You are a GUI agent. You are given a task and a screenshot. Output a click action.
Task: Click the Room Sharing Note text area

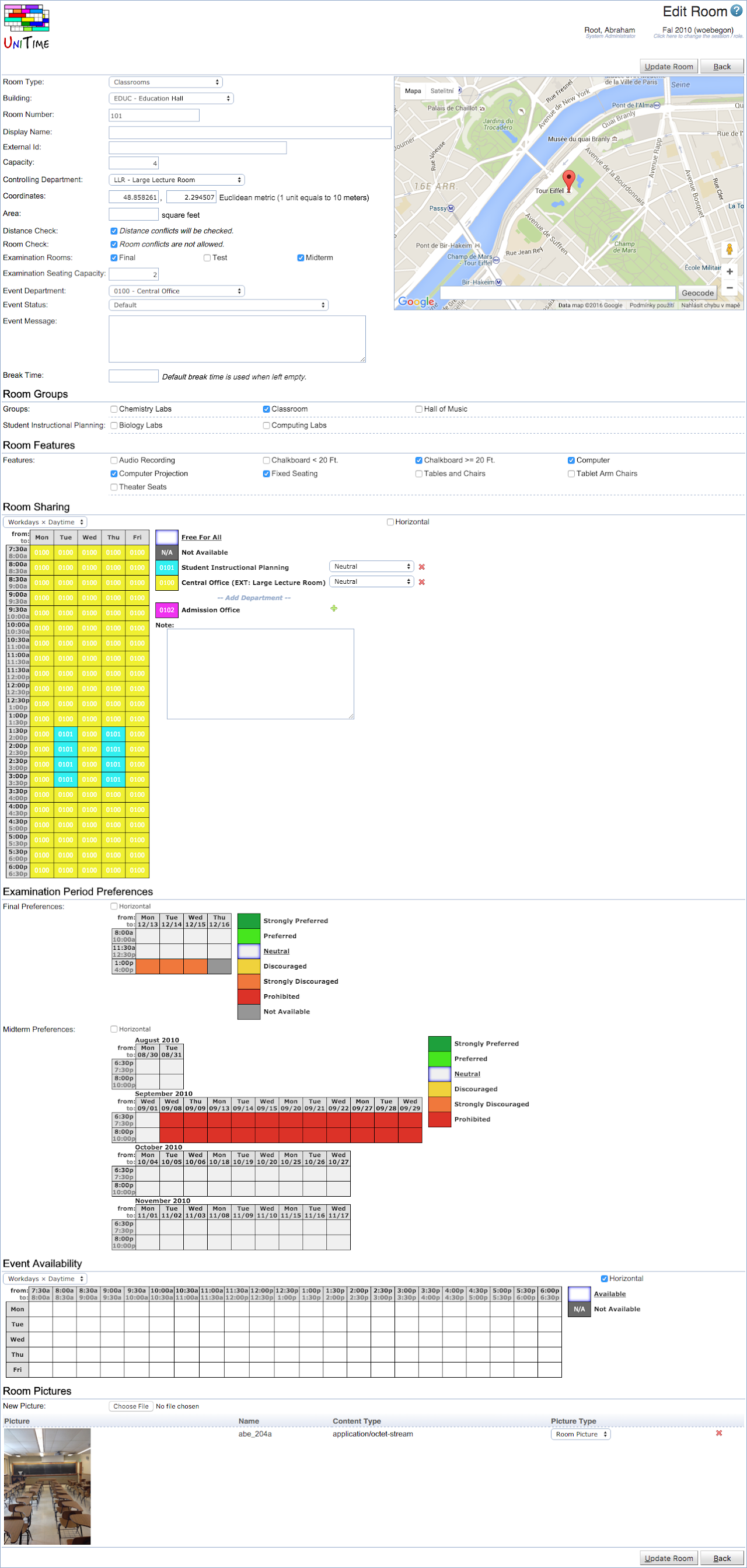point(260,674)
